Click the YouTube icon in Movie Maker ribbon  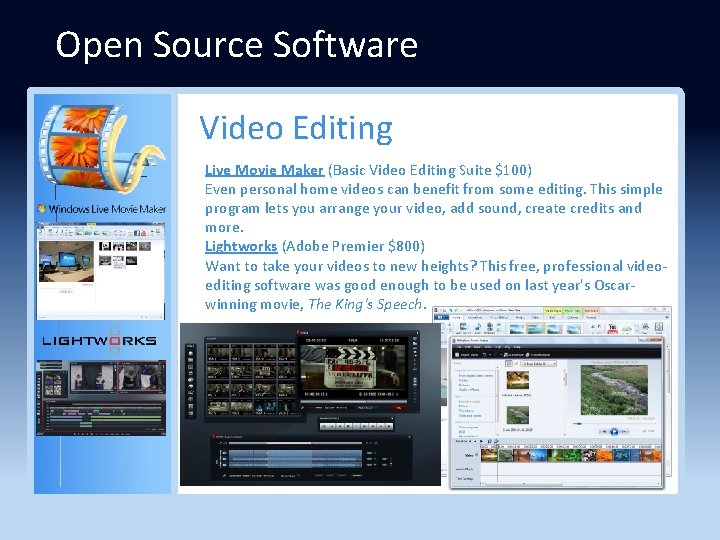(x=613, y=328)
